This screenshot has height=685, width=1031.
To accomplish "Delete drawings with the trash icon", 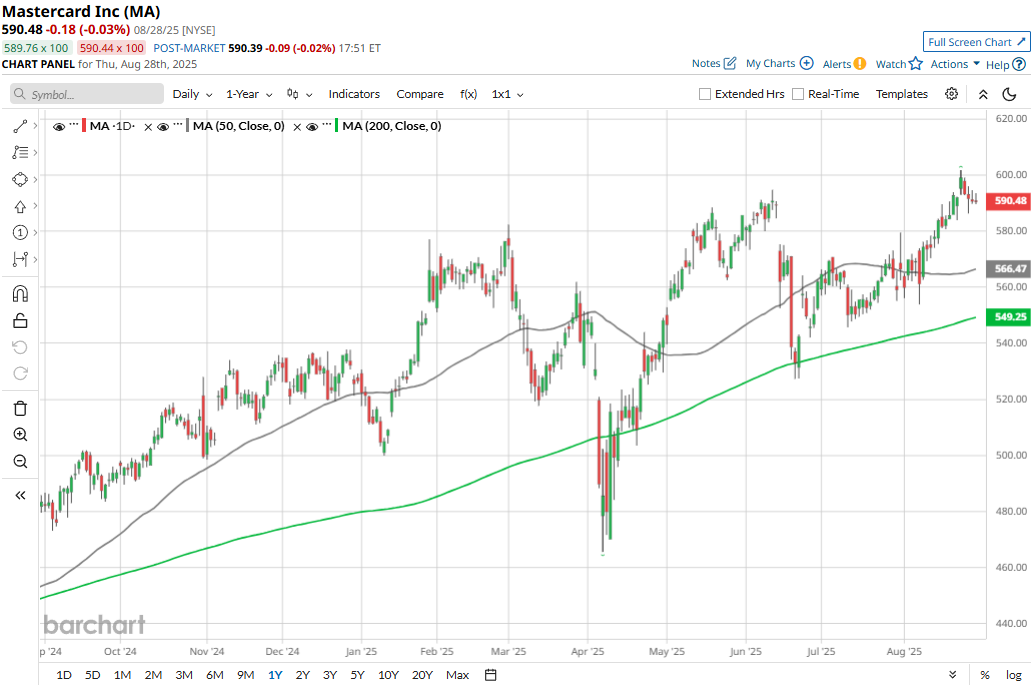I will click(x=20, y=408).
